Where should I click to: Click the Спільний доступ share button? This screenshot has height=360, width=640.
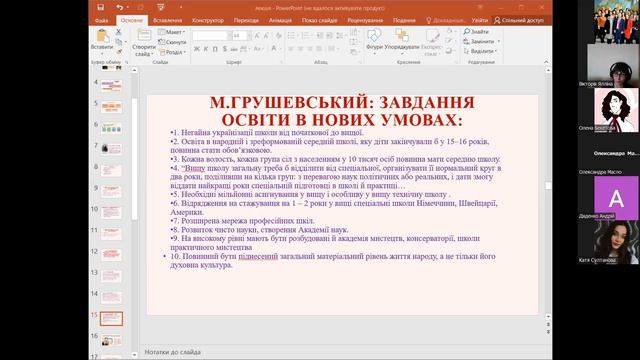[x=519, y=20]
